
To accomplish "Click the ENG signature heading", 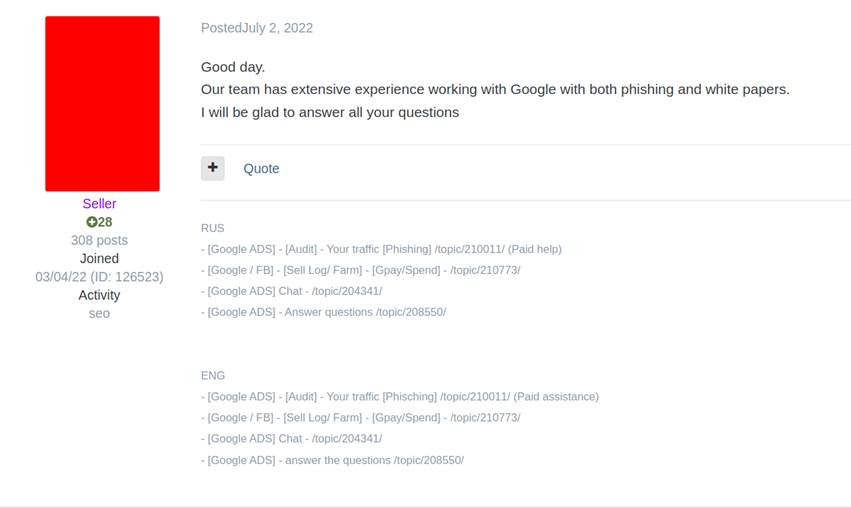I will pyautogui.click(x=213, y=376).
